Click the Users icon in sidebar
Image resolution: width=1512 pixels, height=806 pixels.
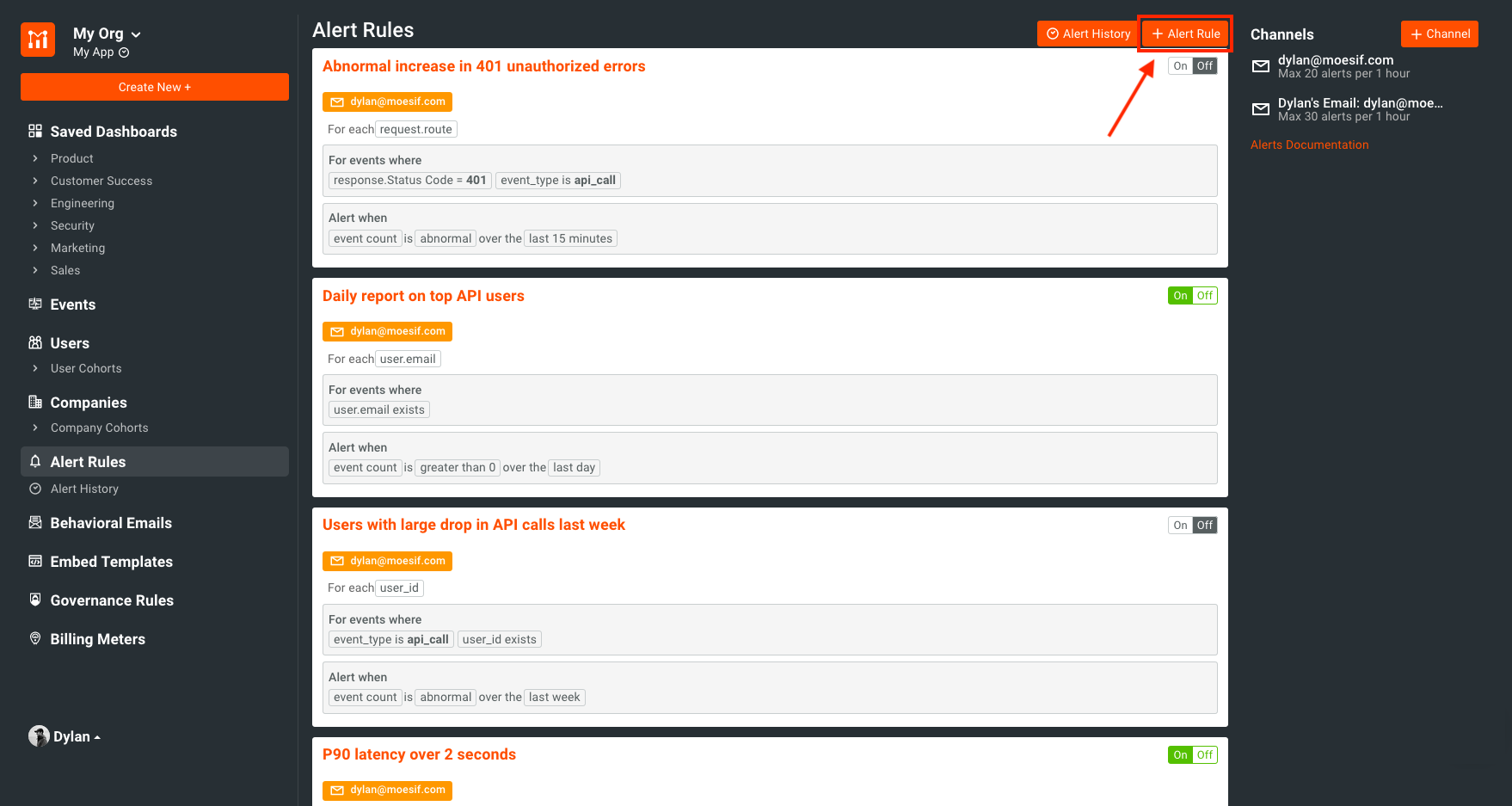[x=35, y=342]
